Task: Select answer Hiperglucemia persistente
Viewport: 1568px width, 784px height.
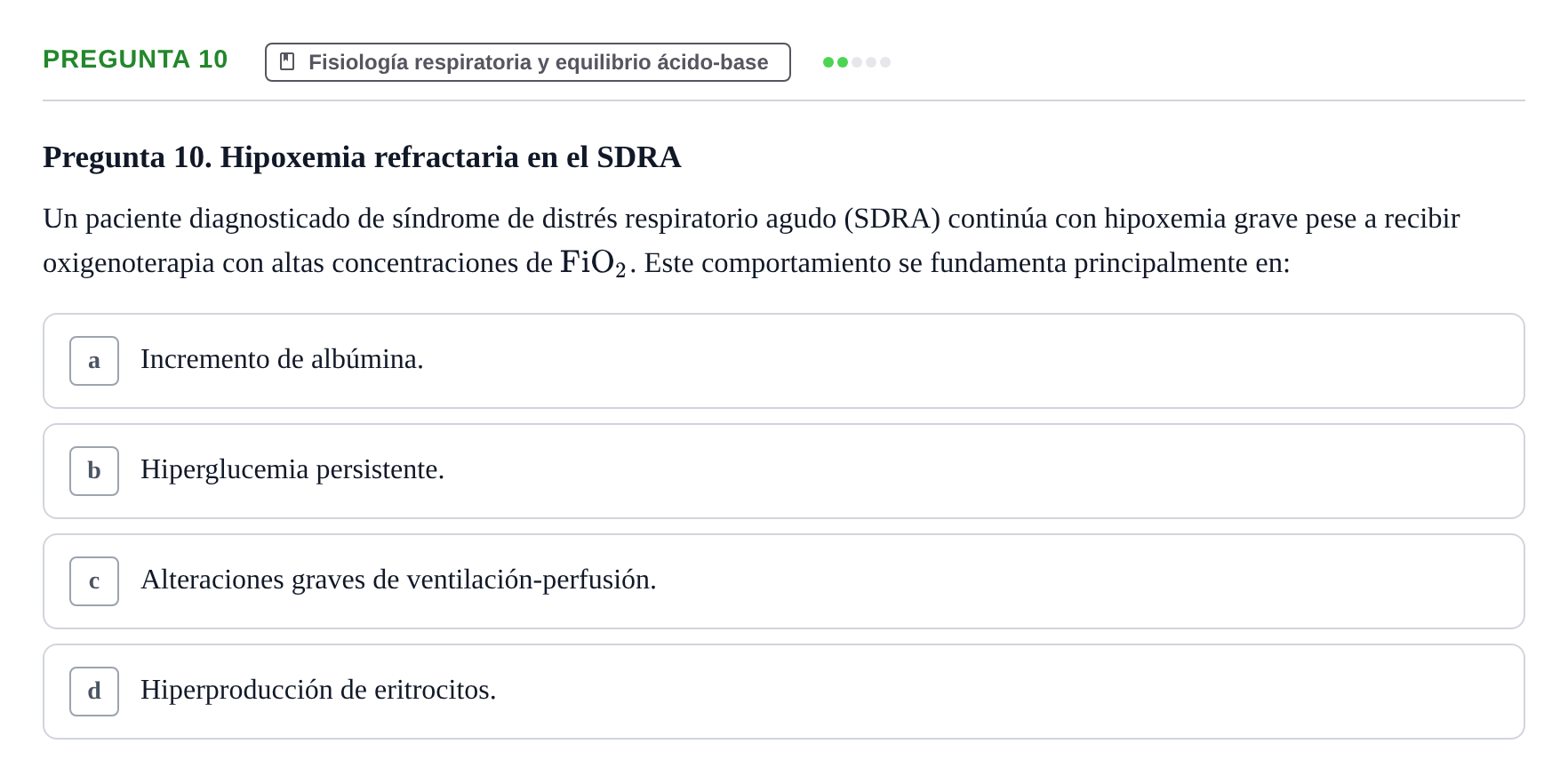Action: click(x=784, y=471)
